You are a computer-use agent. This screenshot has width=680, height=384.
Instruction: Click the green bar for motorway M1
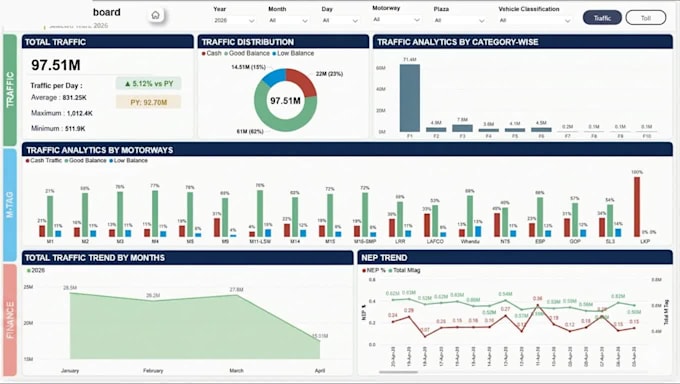pos(50,216)
